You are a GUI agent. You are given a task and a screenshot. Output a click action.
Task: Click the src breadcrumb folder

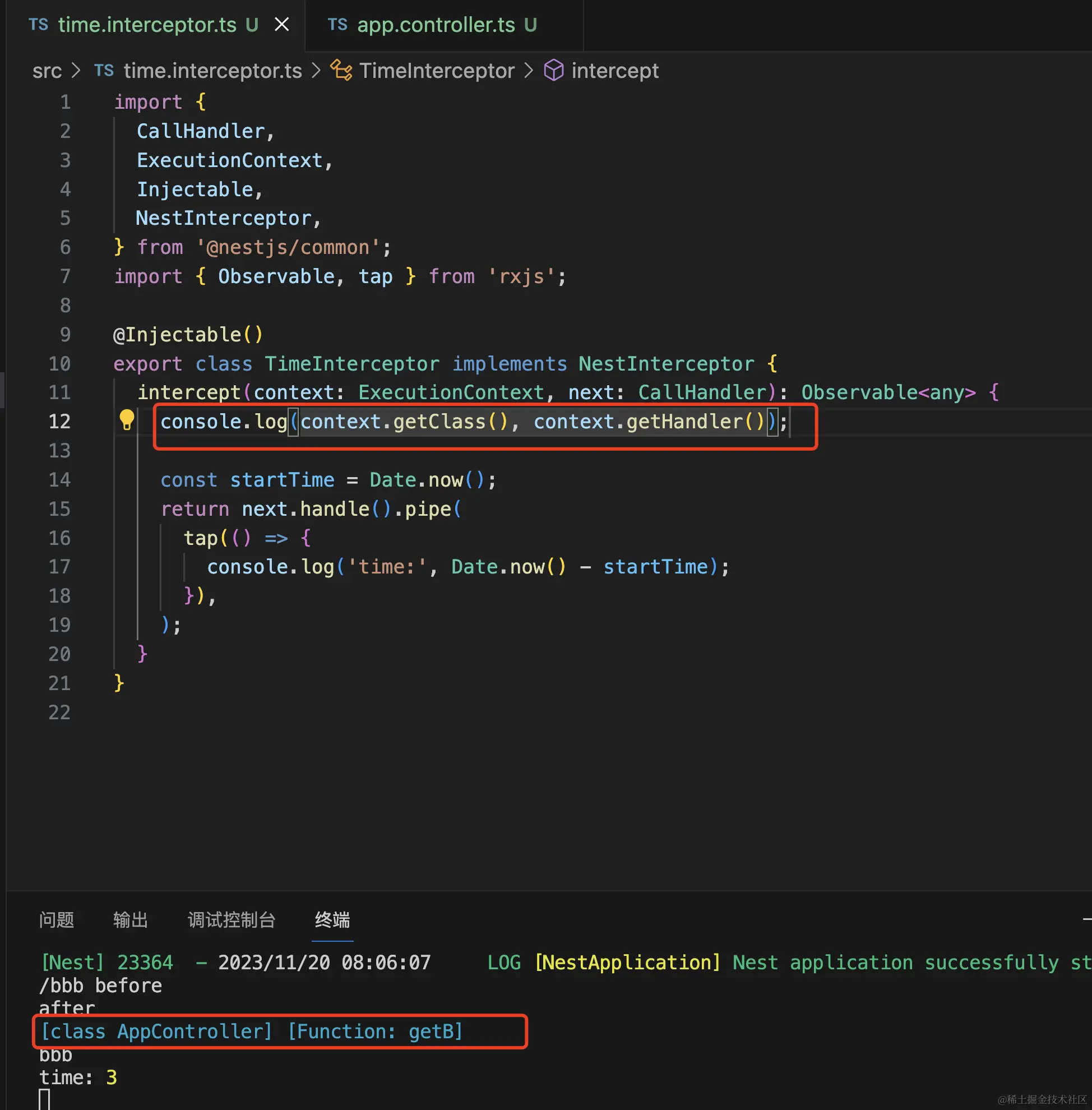click(47, 71)
